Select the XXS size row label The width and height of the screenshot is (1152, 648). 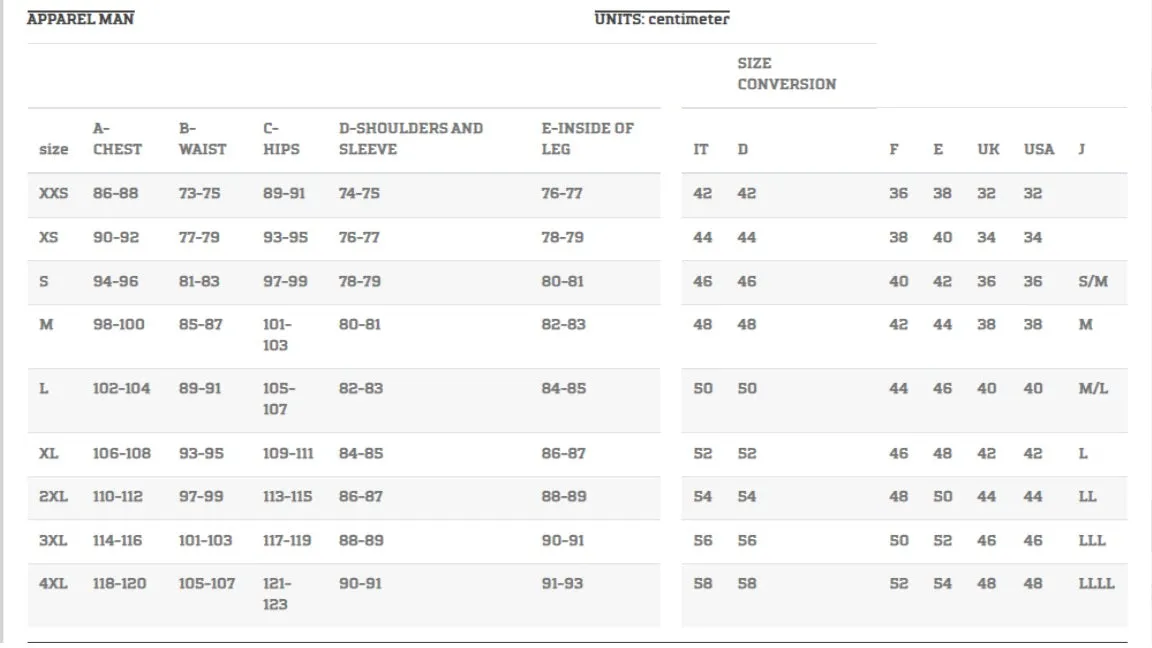54,194
